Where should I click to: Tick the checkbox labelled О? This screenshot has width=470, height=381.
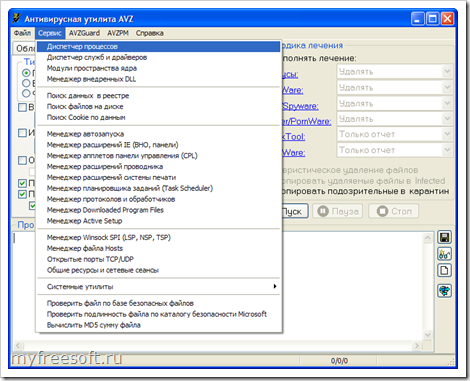tap(22, 160)
